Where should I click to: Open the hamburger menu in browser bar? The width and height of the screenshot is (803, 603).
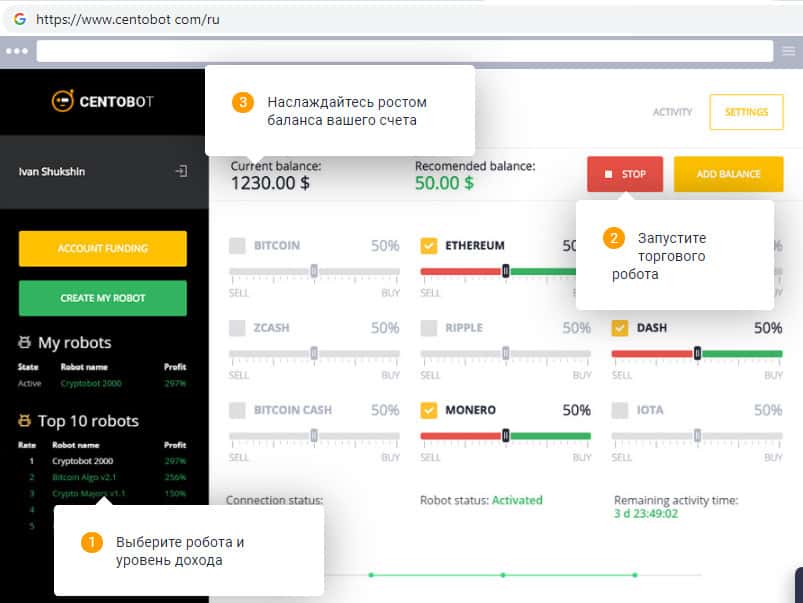(788, 51)
